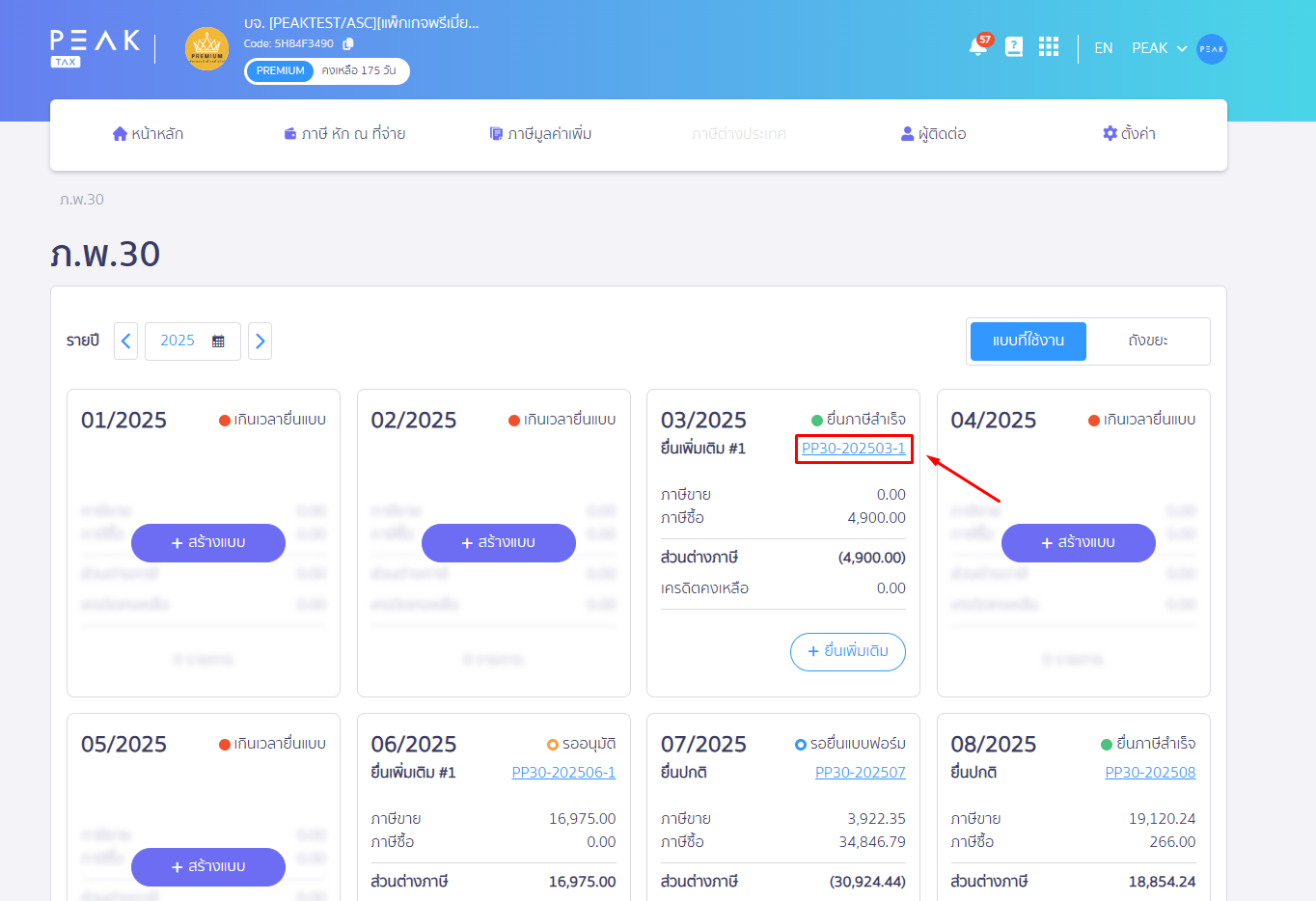1316x901 pixels.
Task: Click สร้างแบบ button for 01/2025
Action: 208,543
